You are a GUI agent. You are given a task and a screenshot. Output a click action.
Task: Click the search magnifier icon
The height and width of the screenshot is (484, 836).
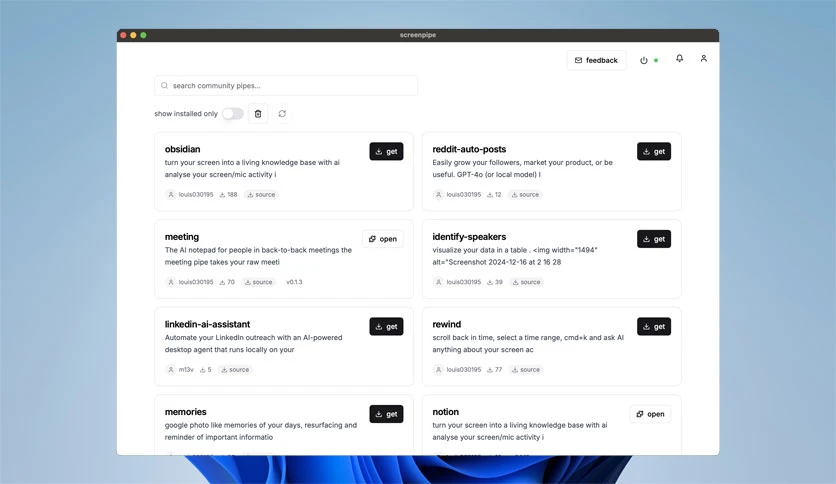[164, 85]
